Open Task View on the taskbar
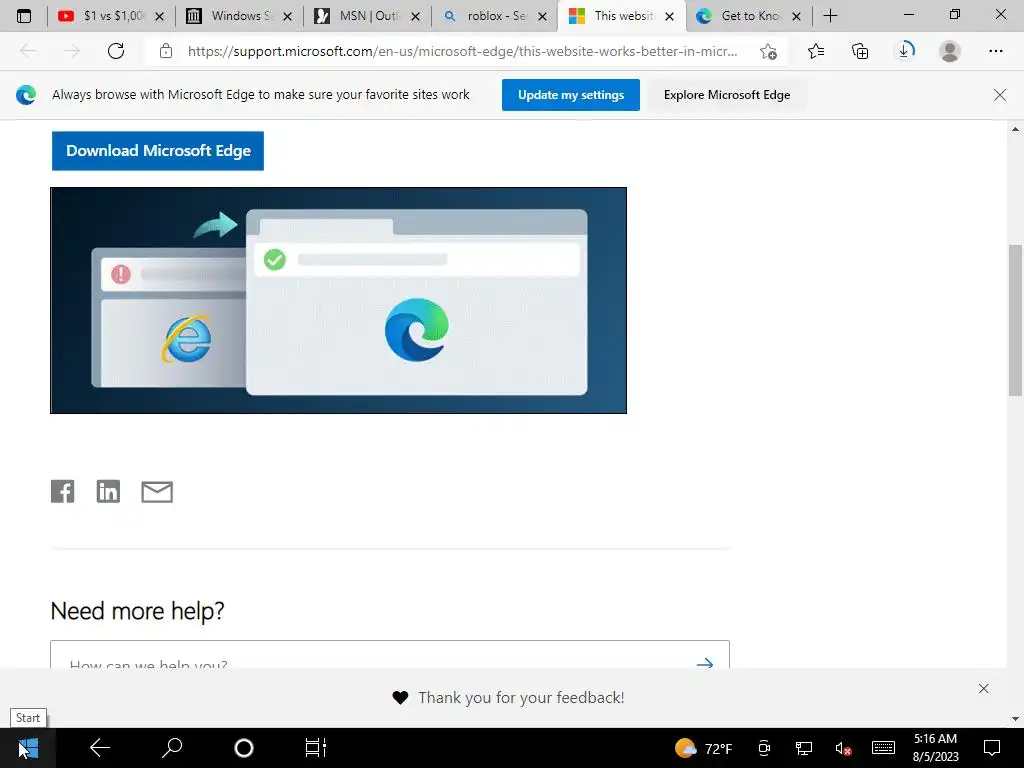This screenshot has width=1024, height=768. (315, 748)
